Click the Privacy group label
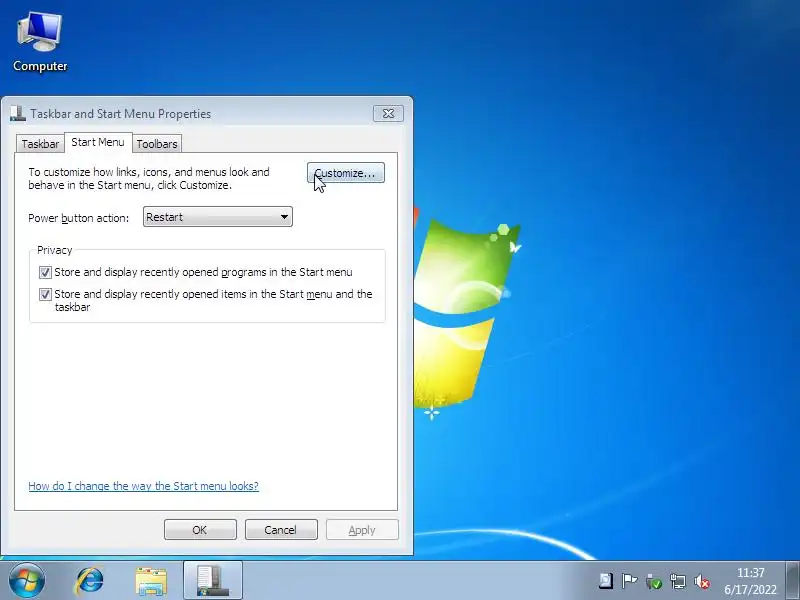Screen dimensions: 800x600 (x=55, y=250)
